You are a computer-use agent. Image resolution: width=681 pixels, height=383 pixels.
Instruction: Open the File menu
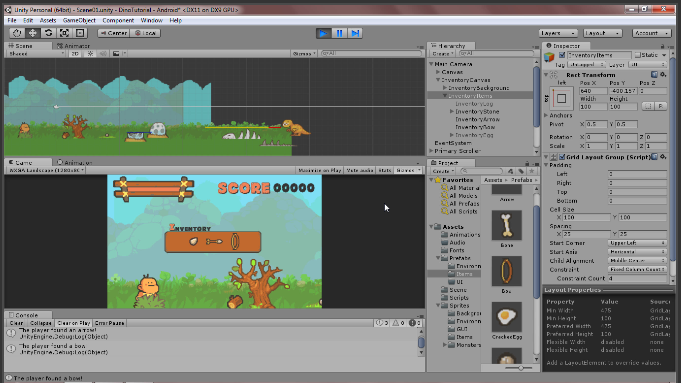(12, 20)
